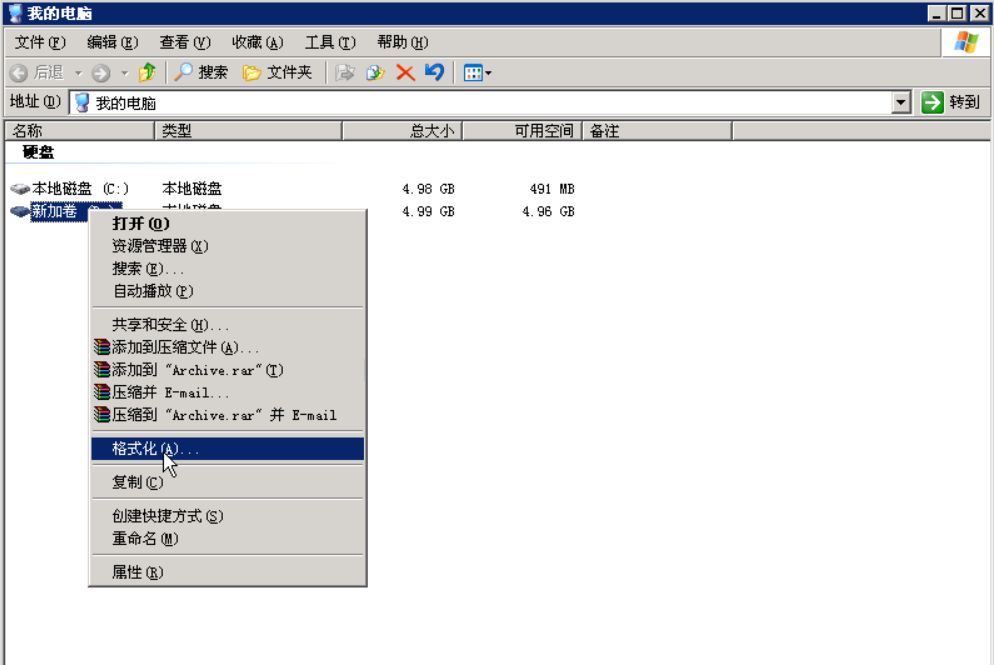The image size is (994, 665).
Task: Open the Back history dropdown arrow
Action: 79,74
